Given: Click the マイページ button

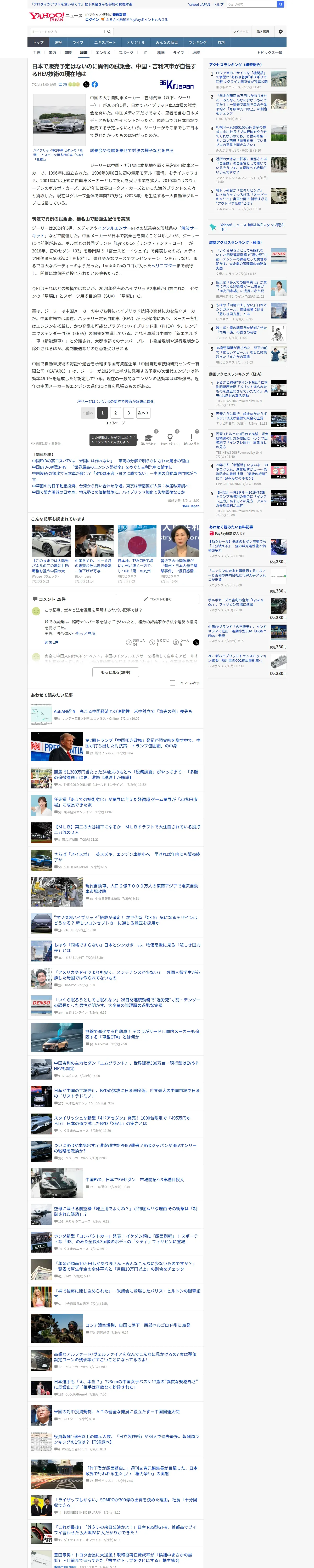Looking at the screenshot, I should pos(240,32).
